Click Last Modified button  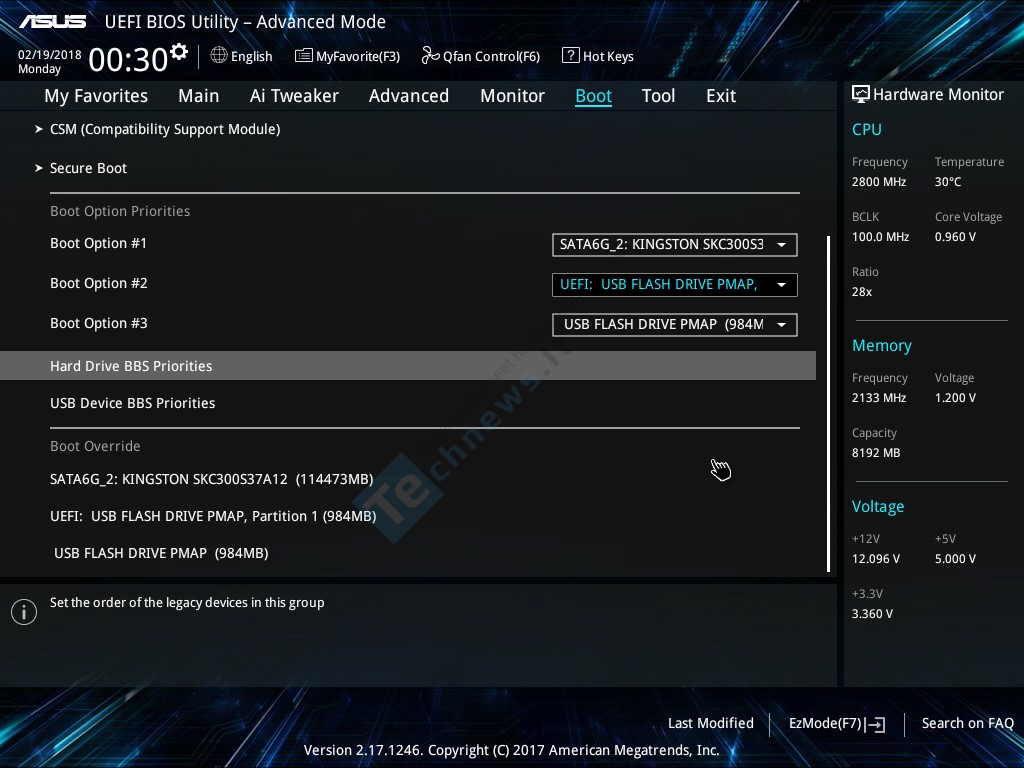pyautogui.click(x=711, y=723)
